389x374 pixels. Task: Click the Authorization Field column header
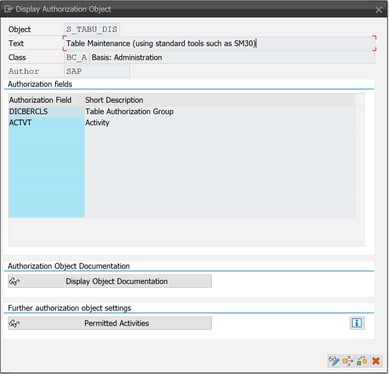[x=40, y=100]
